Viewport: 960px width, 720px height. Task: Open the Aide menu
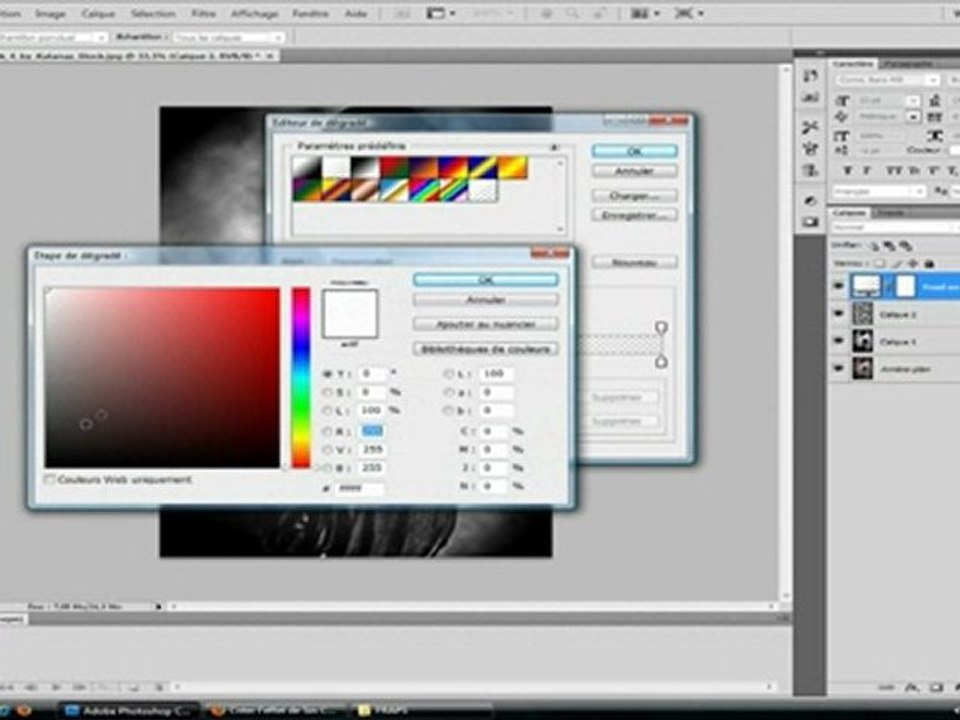(356, 13)
